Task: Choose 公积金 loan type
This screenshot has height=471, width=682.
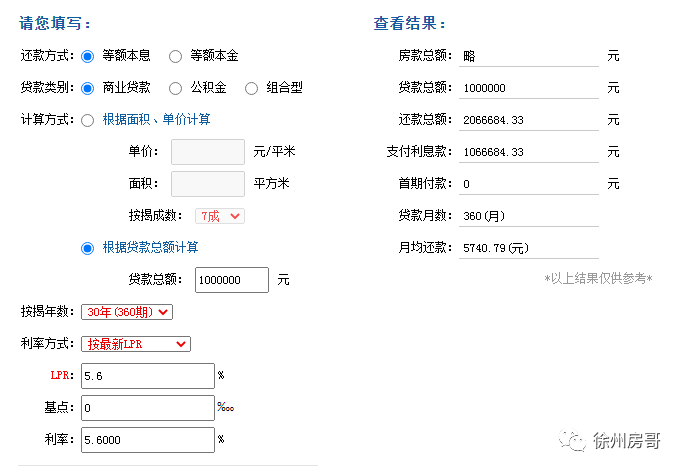Action: tap(175, 88)
